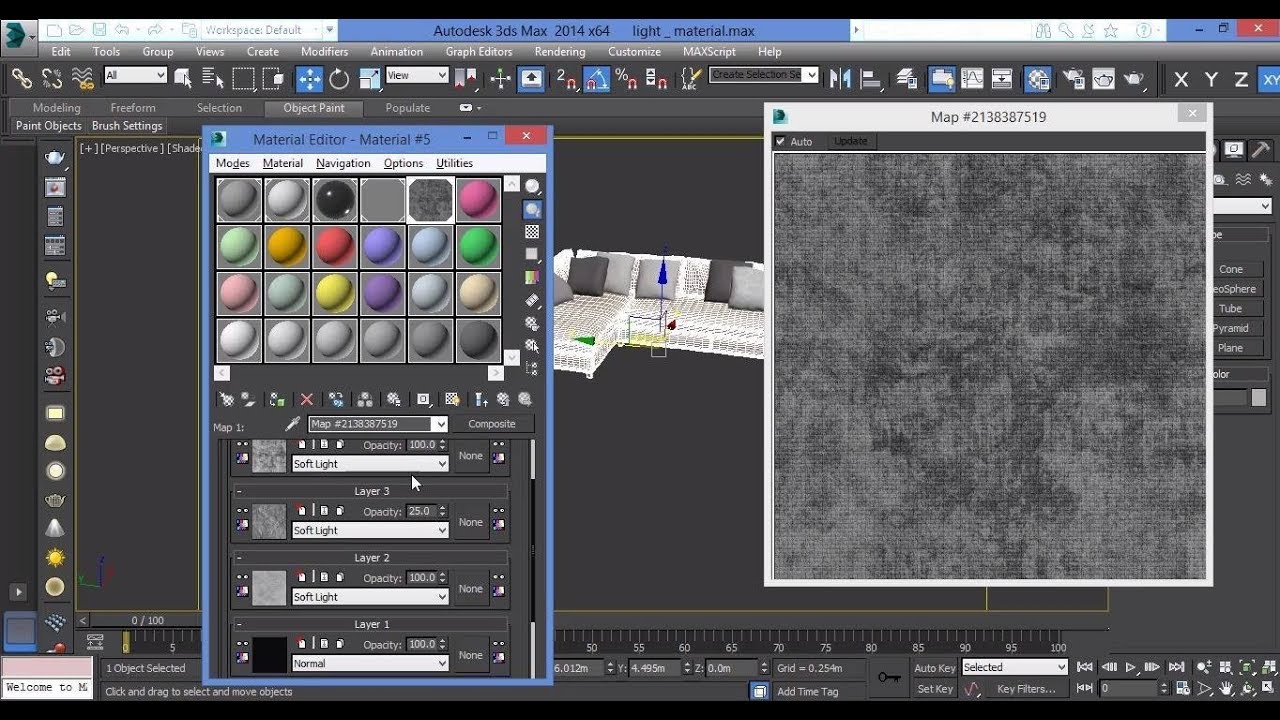Open the Select by Name list icon
The image size is (1280, 720).
pyautogui.click(x=213, y=78)
